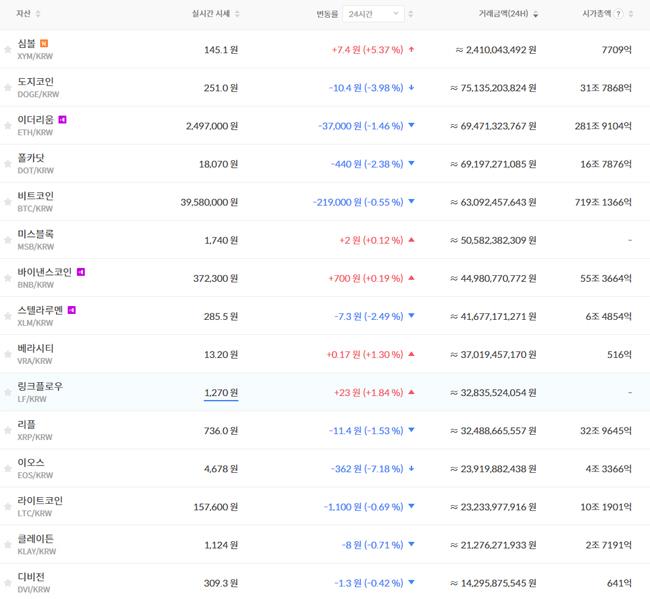Click the 베라시티 VRA/KRW asset name
The width and height of the screenshot is (650, 599).
(35, 348)
